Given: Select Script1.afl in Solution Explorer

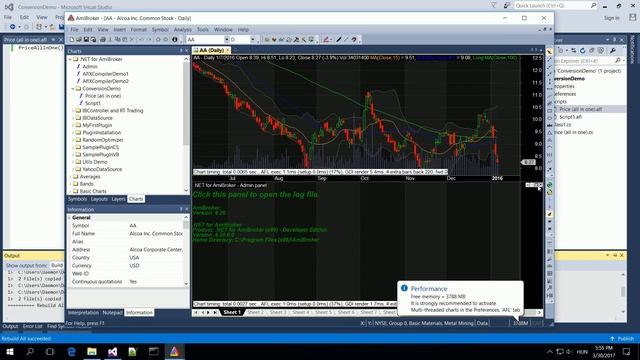Looking at the screenshot, I should pyautogui.click(x=570, y=117).
